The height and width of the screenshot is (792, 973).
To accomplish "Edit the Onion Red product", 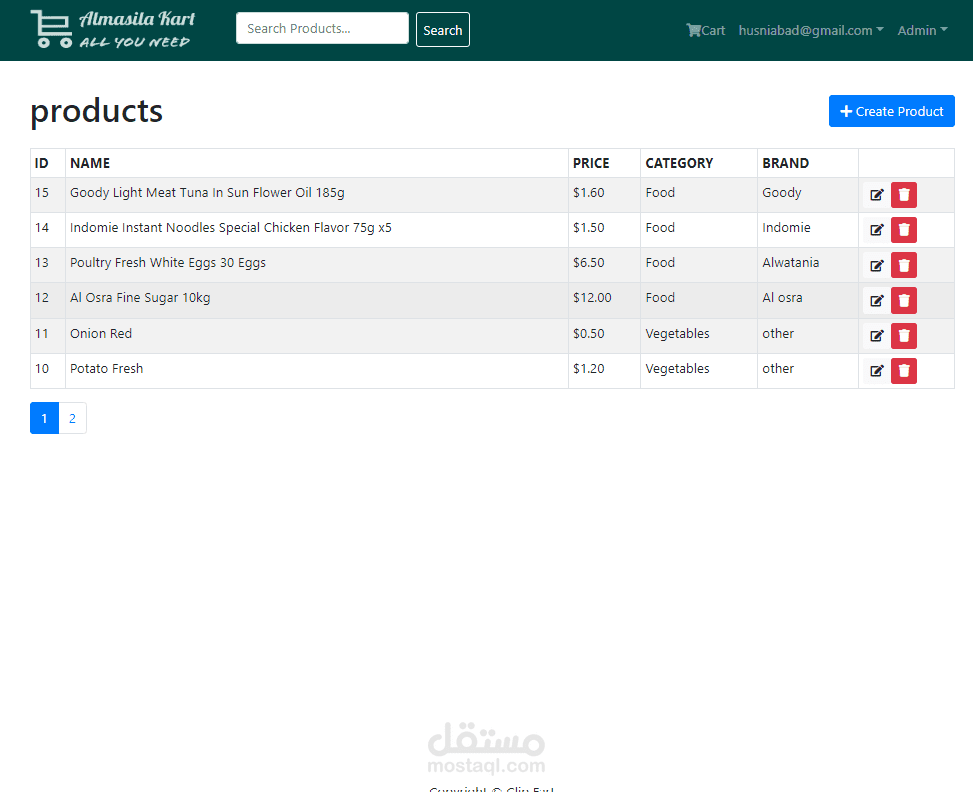I will click(x=876, y=336).
